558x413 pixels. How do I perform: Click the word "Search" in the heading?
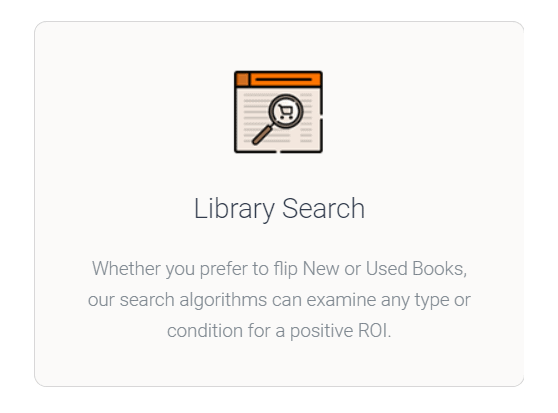point(323,208)
